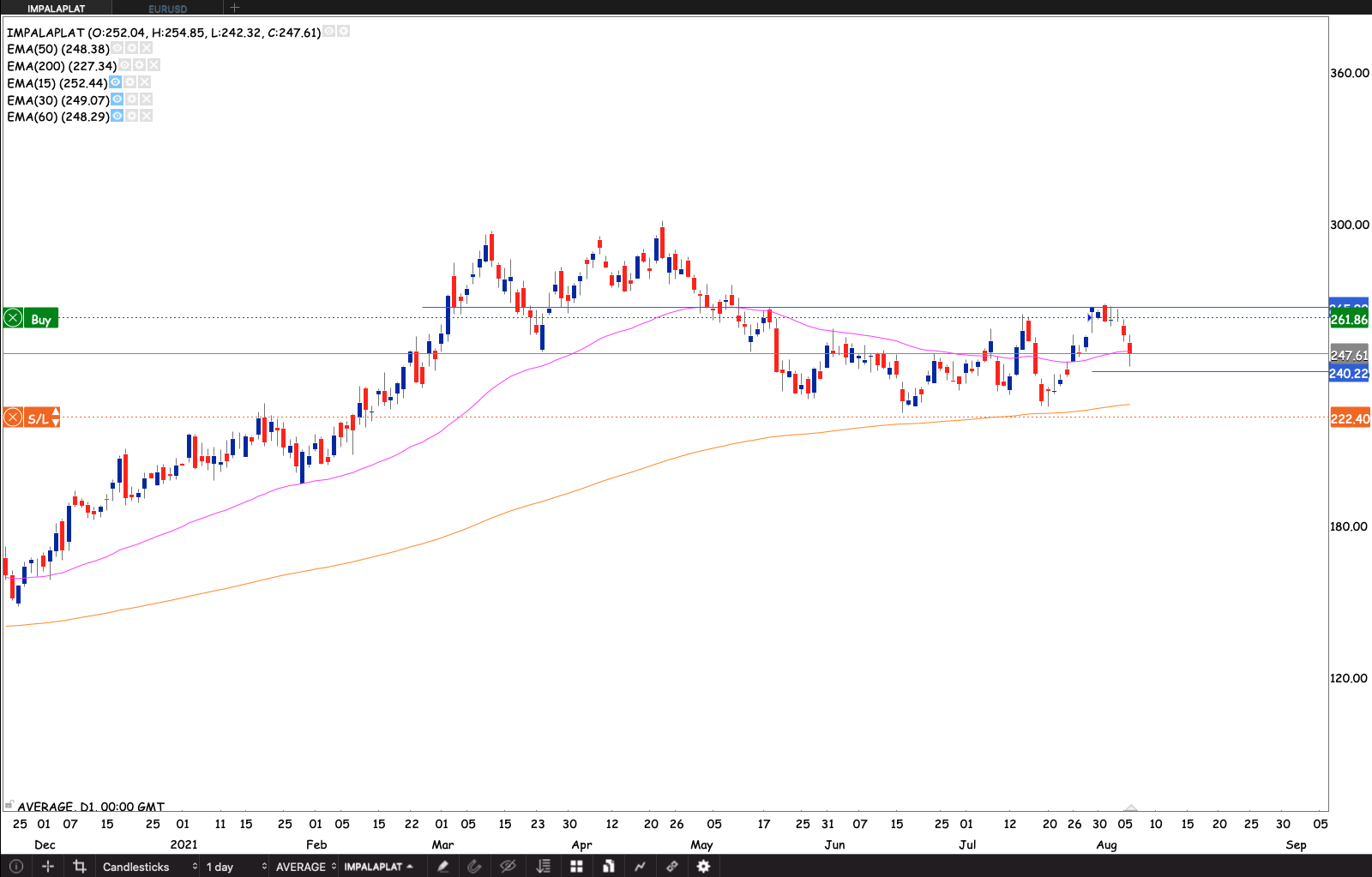Show the EMA(200) indicator with eye icon
Viewport: 1372px width, 877px height.
(x=125, y=65)
